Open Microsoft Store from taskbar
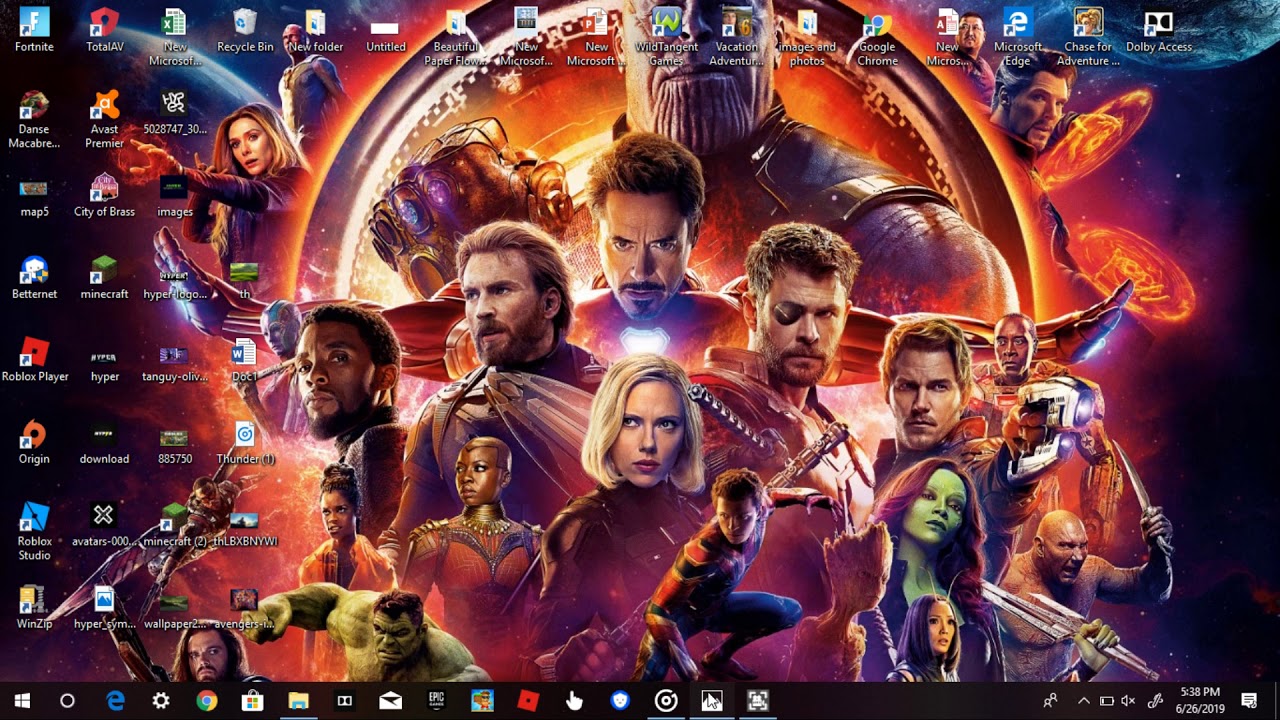This screenshot has height=720, width=1280. point(253,701)
